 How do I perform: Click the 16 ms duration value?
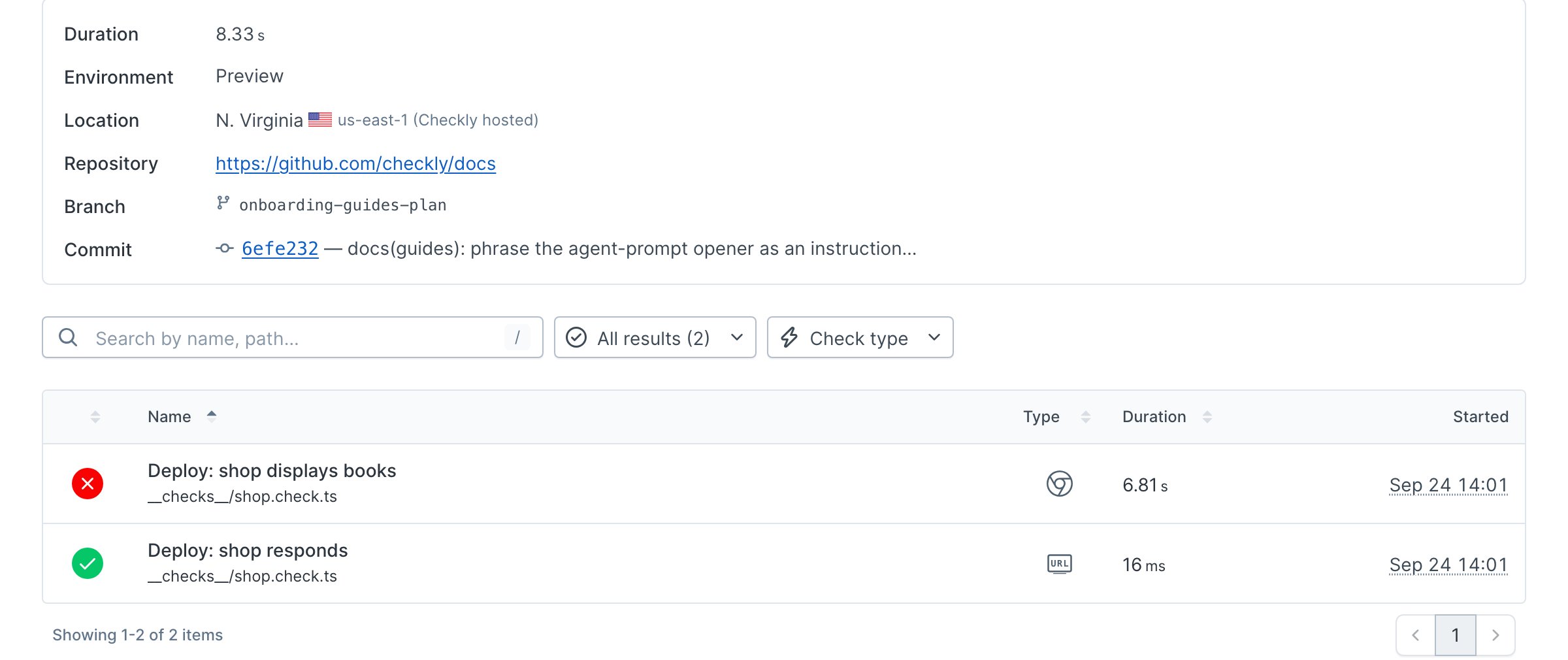tap(1144, 565)
